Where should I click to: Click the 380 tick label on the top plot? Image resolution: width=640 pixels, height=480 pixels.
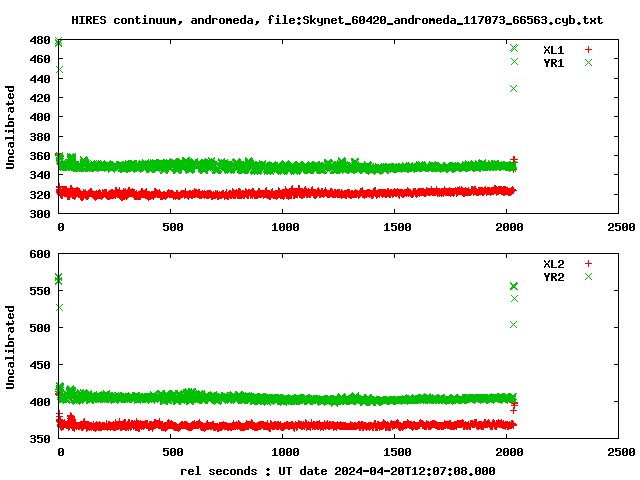[x=40, y=137]
